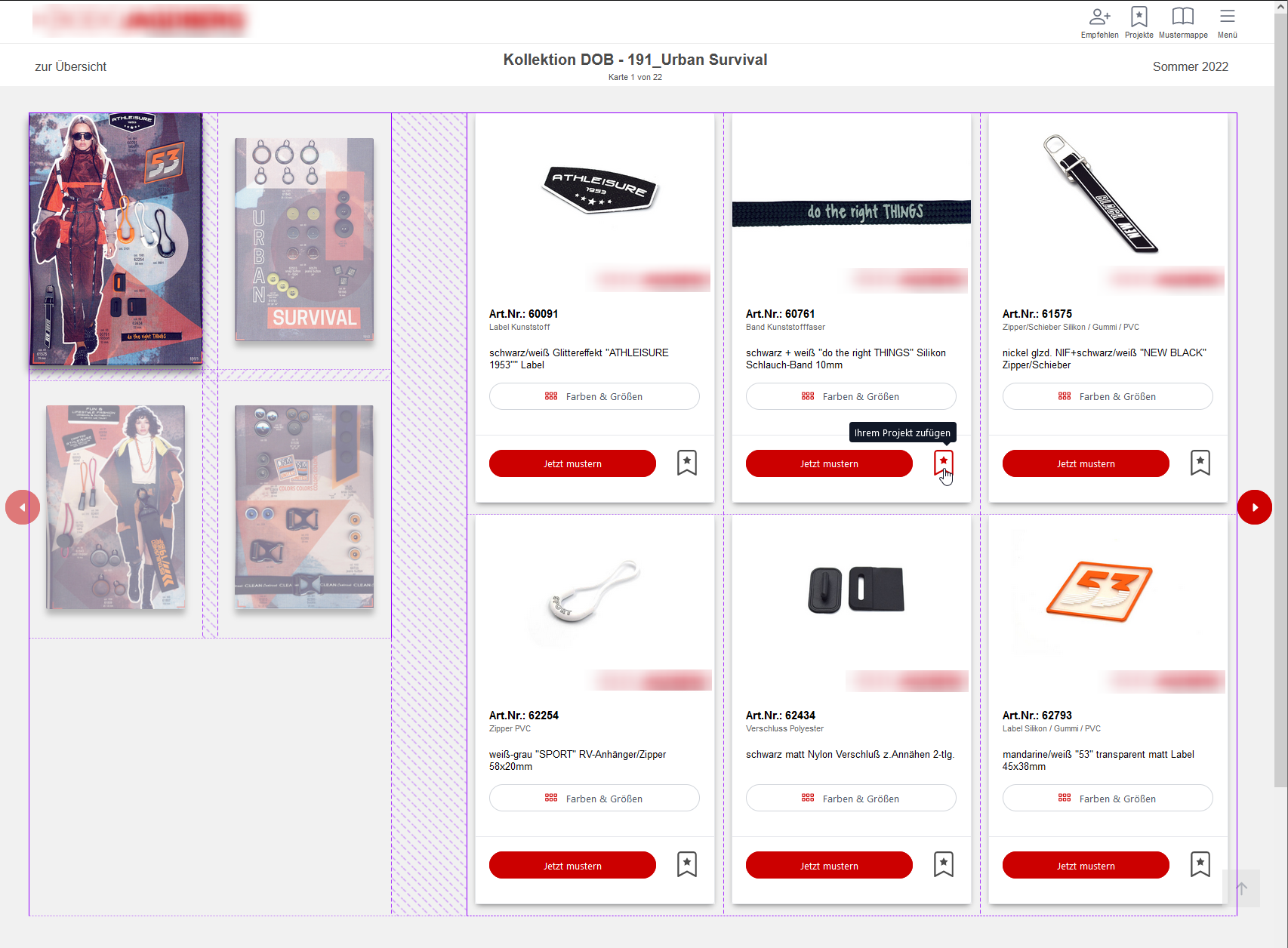Expand Farben & Größen for 61575

[1108, 396]
